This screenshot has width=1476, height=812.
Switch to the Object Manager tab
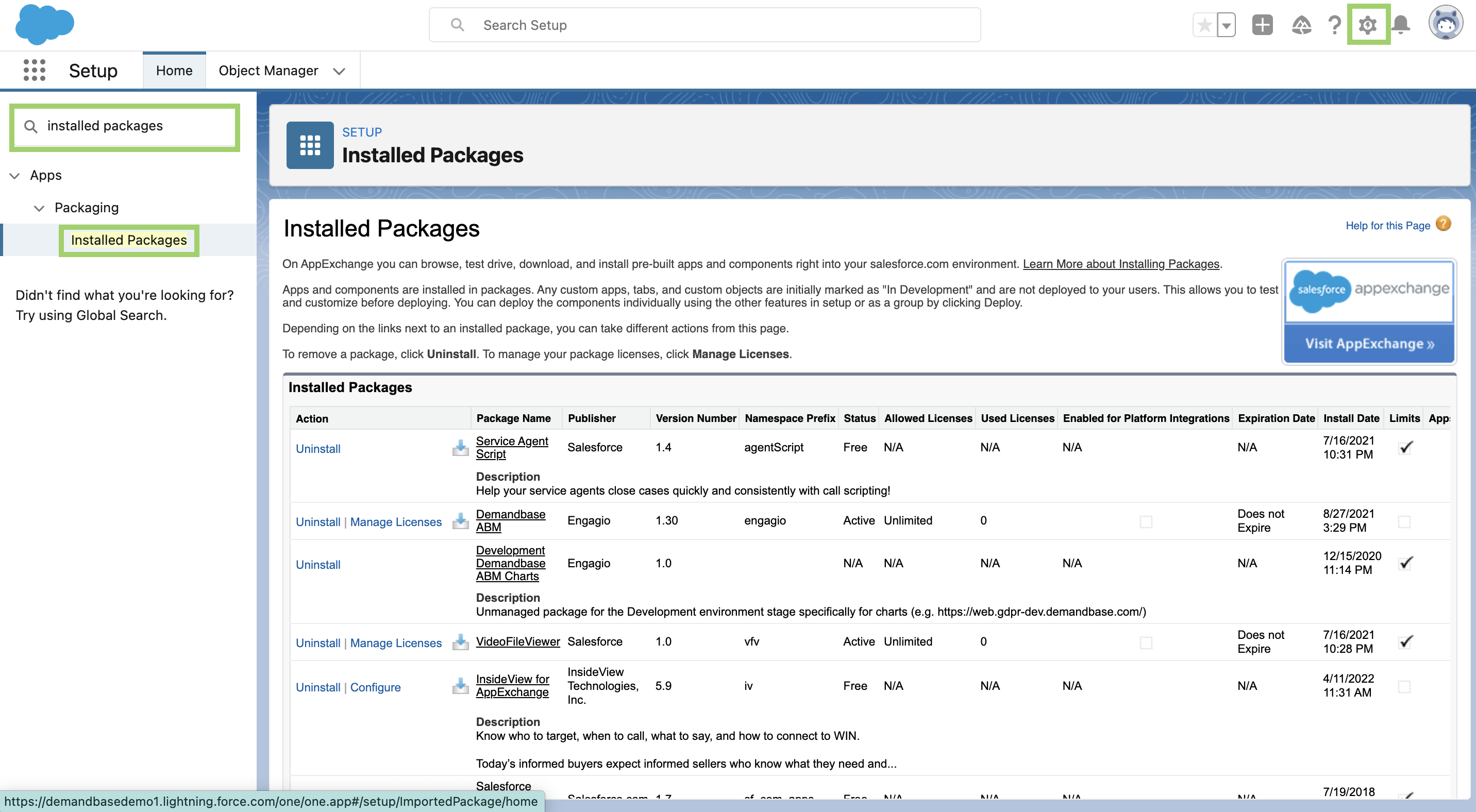tap(268, 71)
